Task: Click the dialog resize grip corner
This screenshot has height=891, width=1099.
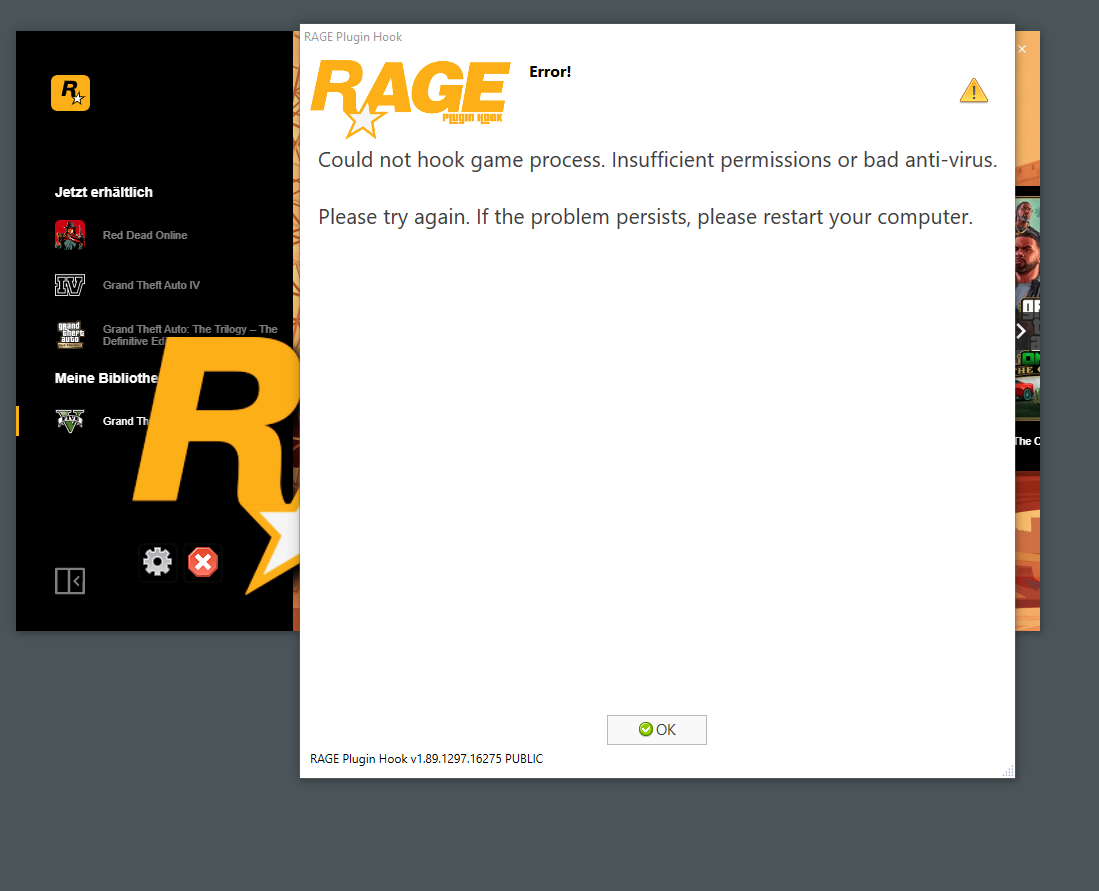Action: pyautogui.click(x=1008, y=771)
